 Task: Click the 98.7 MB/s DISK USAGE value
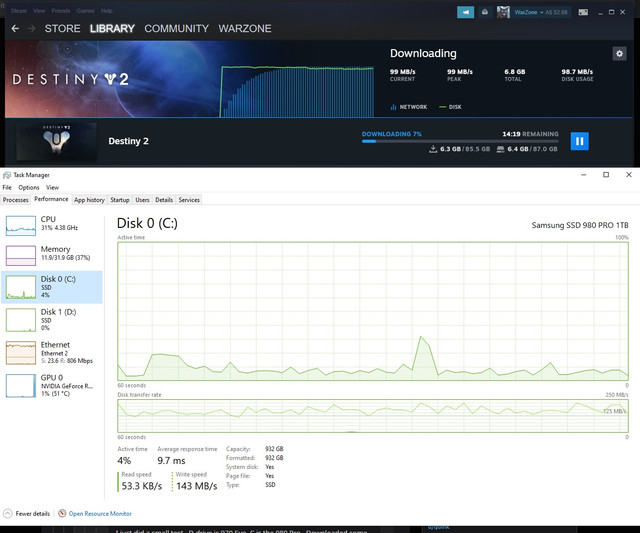(x=577, y=71)
